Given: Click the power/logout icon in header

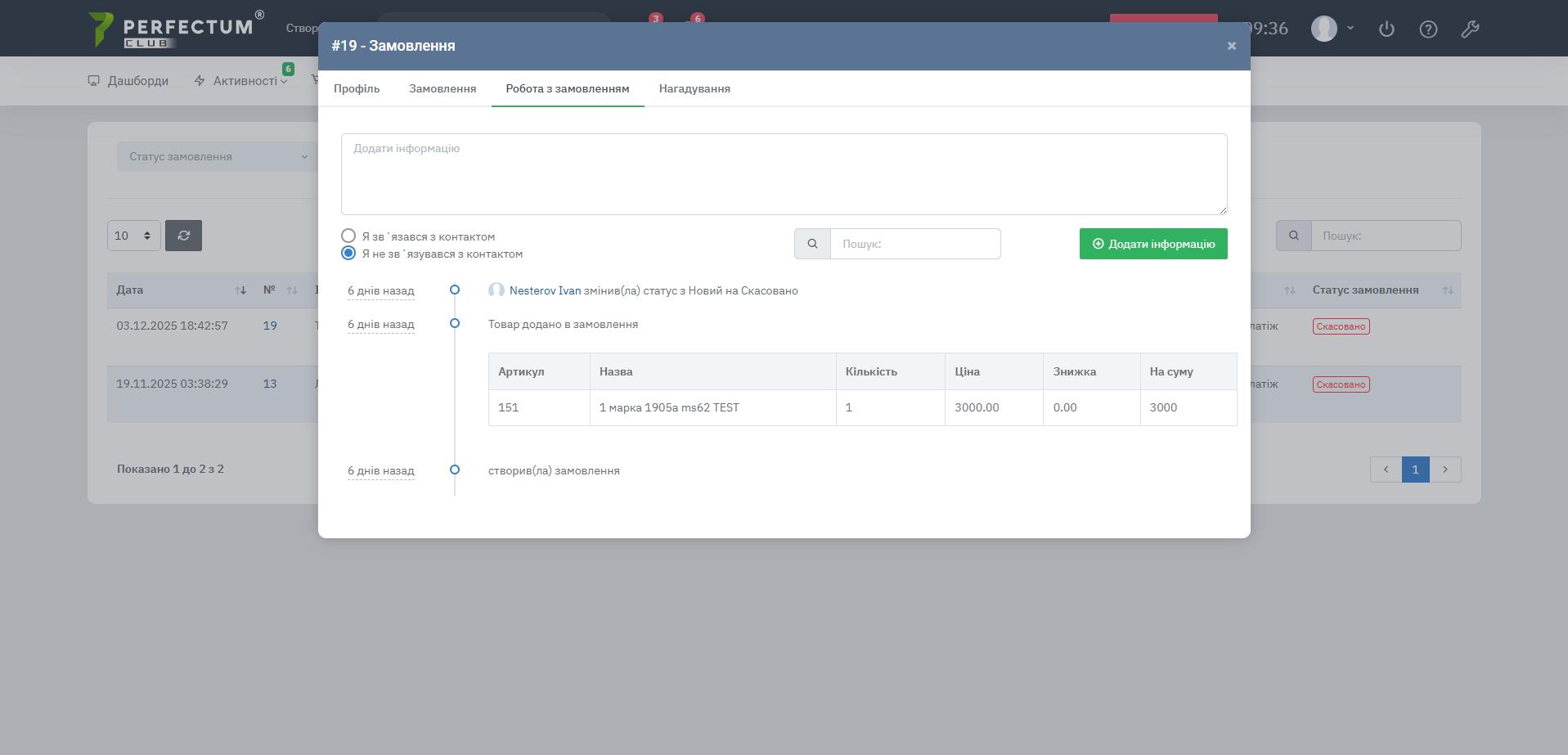Looking at the screenshot, I should 1386,29.
